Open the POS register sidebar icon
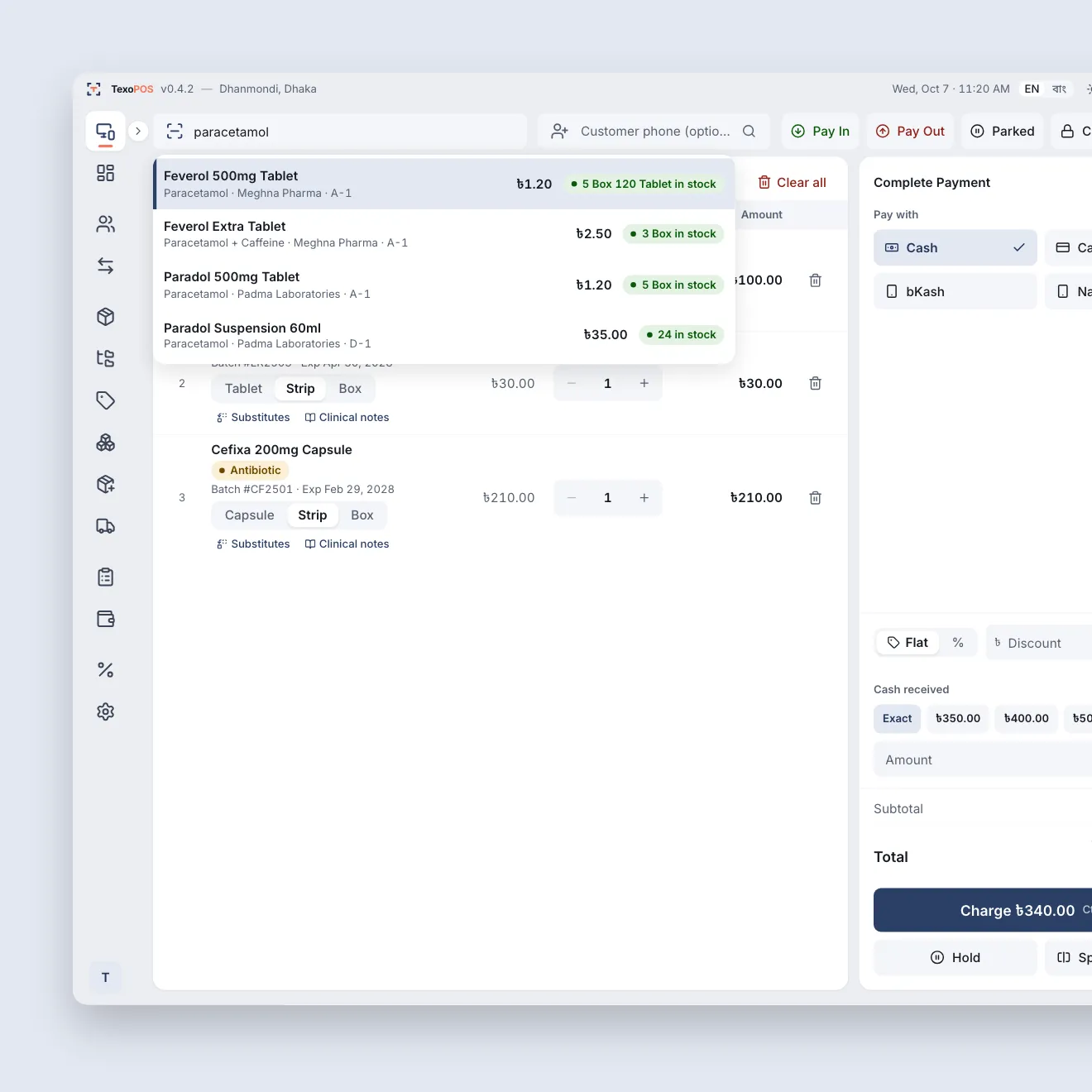Image resolution: width=1092 pixels, height=1092 pixels. point(105,132)
